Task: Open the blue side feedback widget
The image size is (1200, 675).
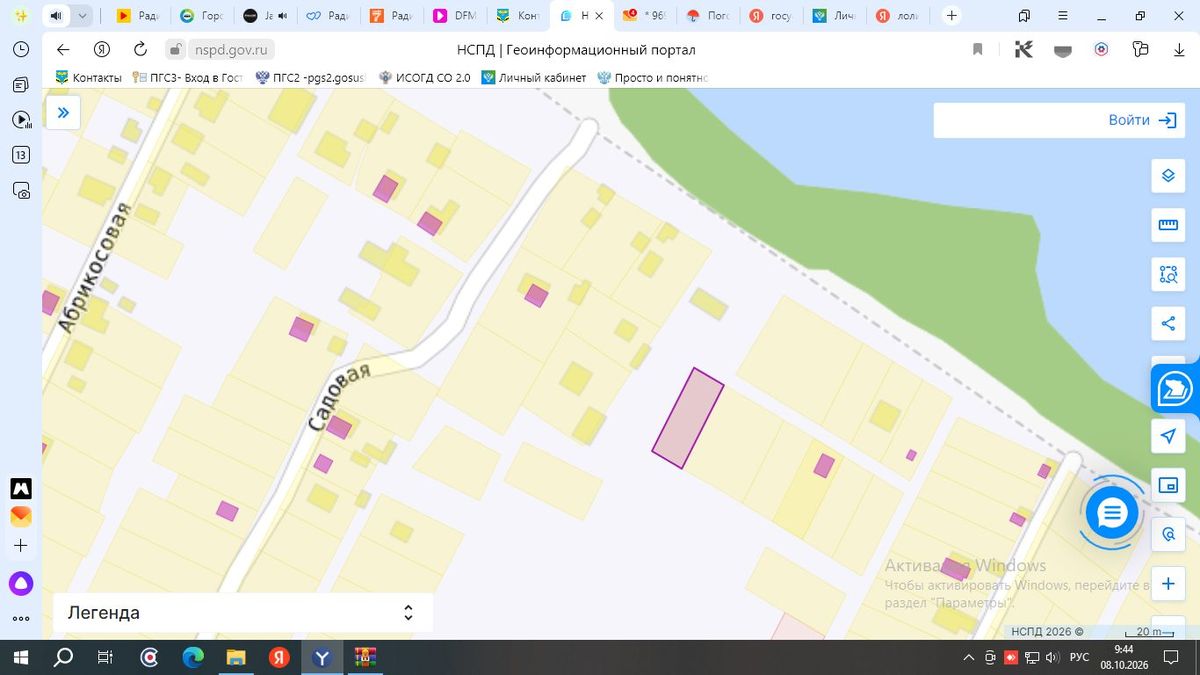Action: (x=1175, y=389)
